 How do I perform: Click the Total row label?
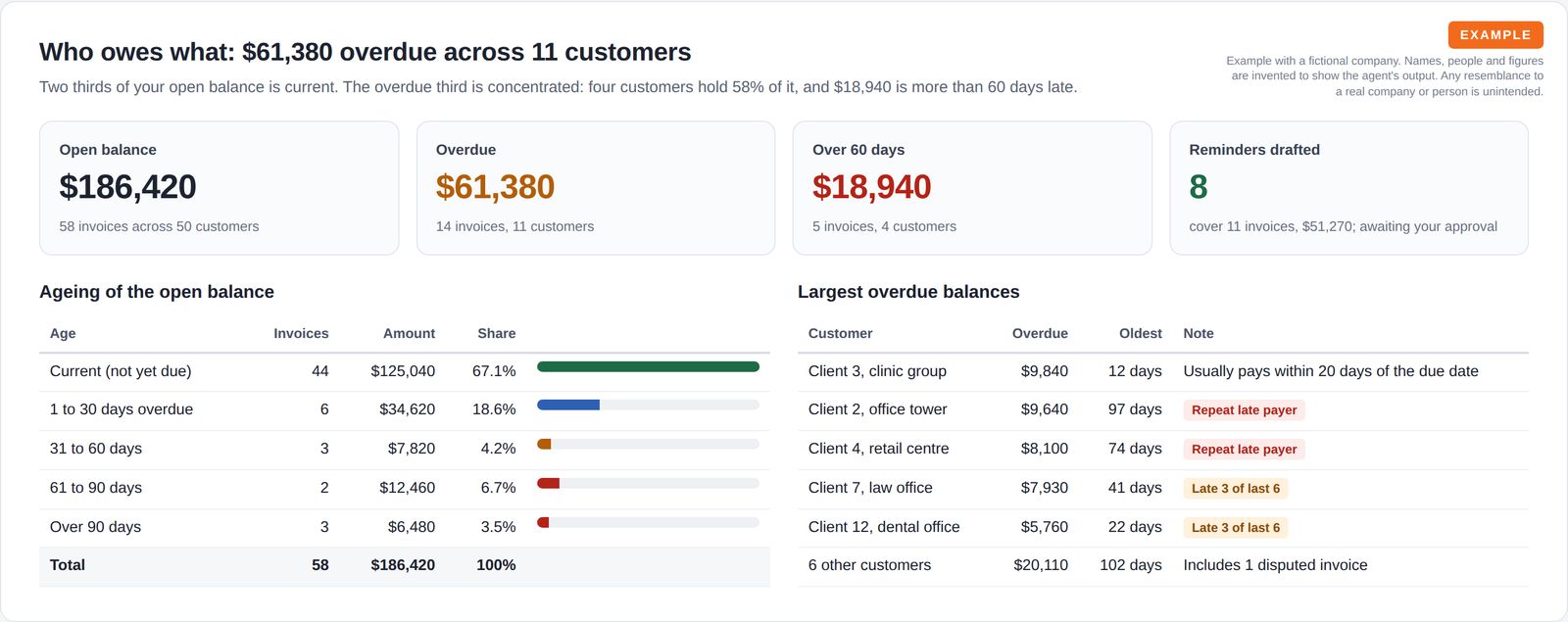68,565
